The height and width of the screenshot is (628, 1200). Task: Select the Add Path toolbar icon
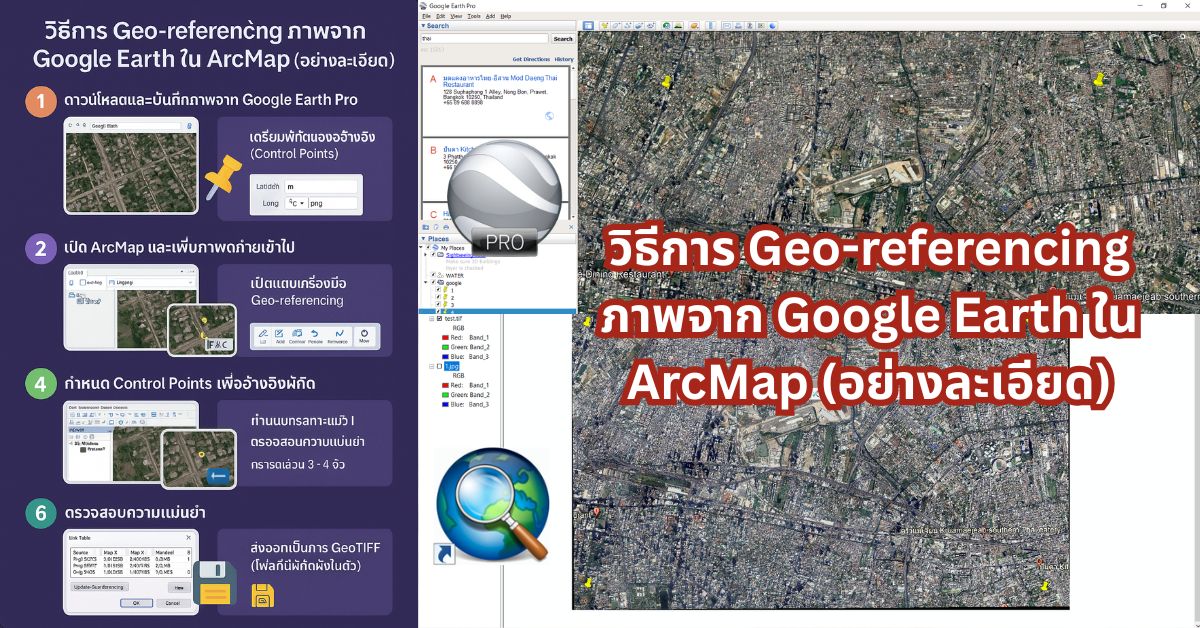point(627,25)
